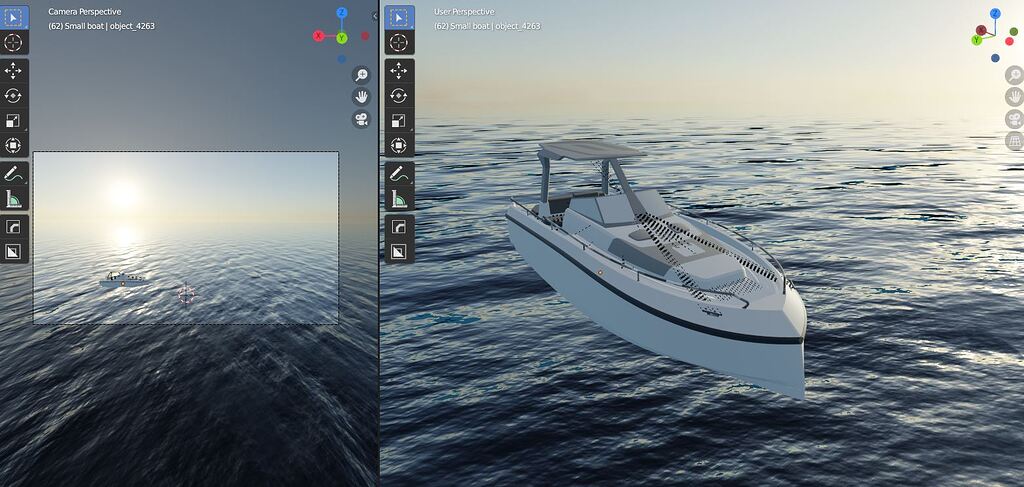Click the dark blue negative Z dot on User Perspective gizmo
This screenshot has height=487, width=1024.
click(x=995, y=58)
